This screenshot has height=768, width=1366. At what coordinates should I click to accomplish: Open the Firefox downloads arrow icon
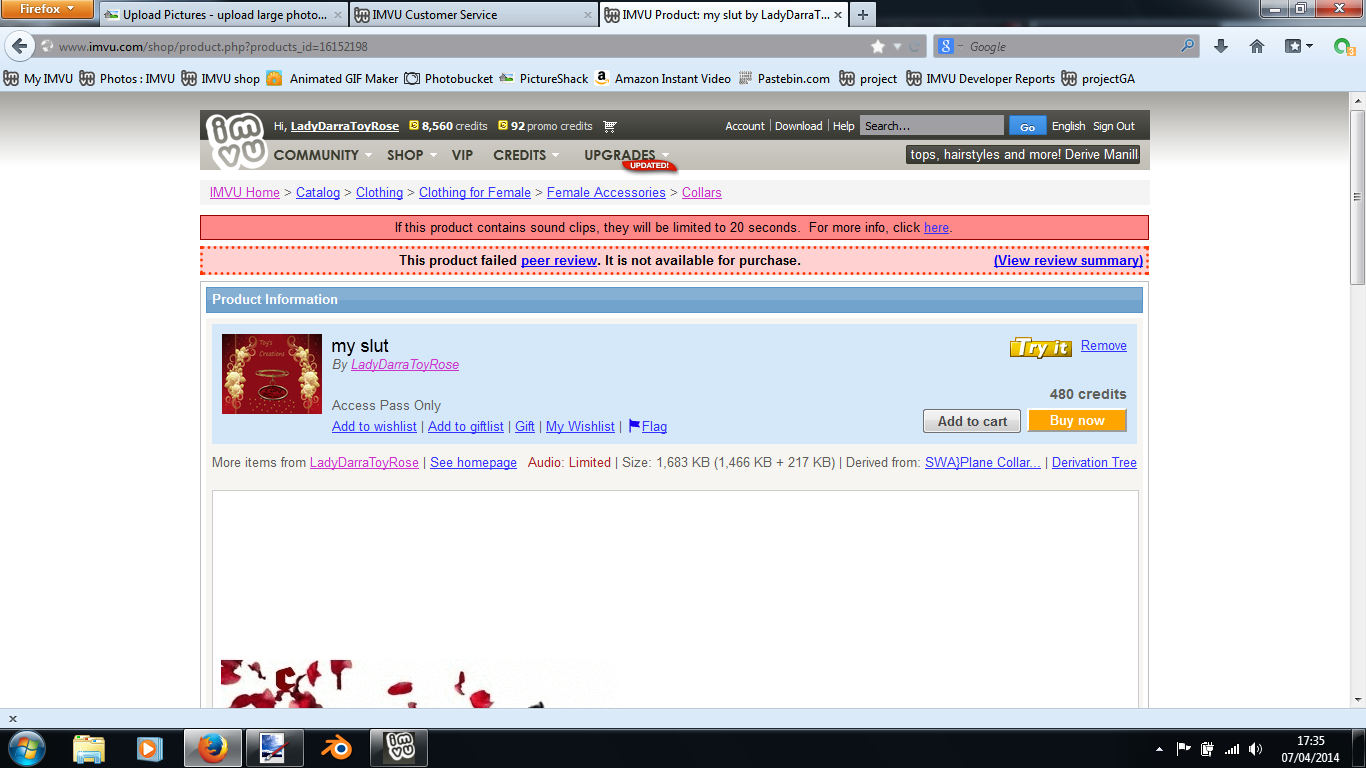click(1221, 46)
